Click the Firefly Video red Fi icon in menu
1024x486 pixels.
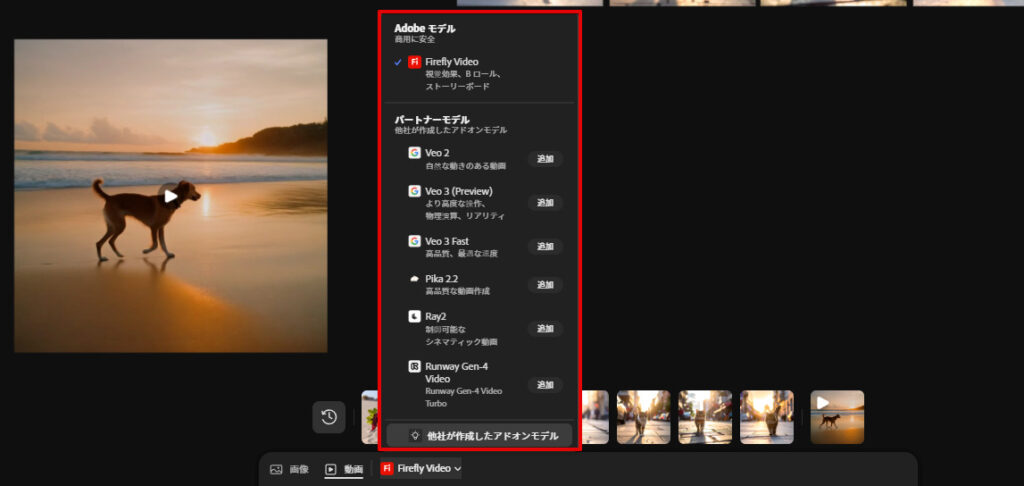point(414,62)
